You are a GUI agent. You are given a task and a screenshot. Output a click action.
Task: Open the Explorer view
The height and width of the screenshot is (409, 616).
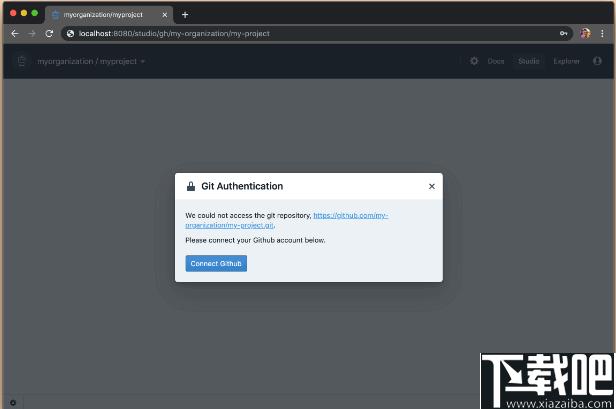(566, 61)
